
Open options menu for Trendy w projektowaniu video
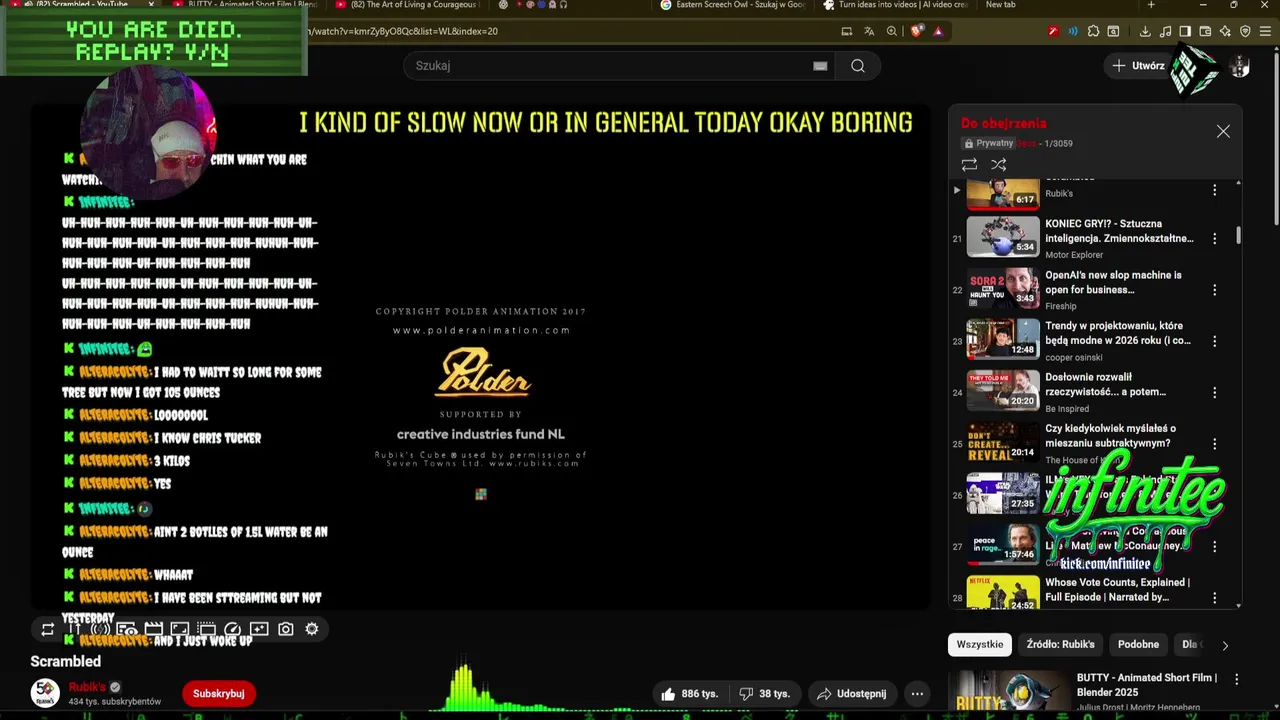1214,341
